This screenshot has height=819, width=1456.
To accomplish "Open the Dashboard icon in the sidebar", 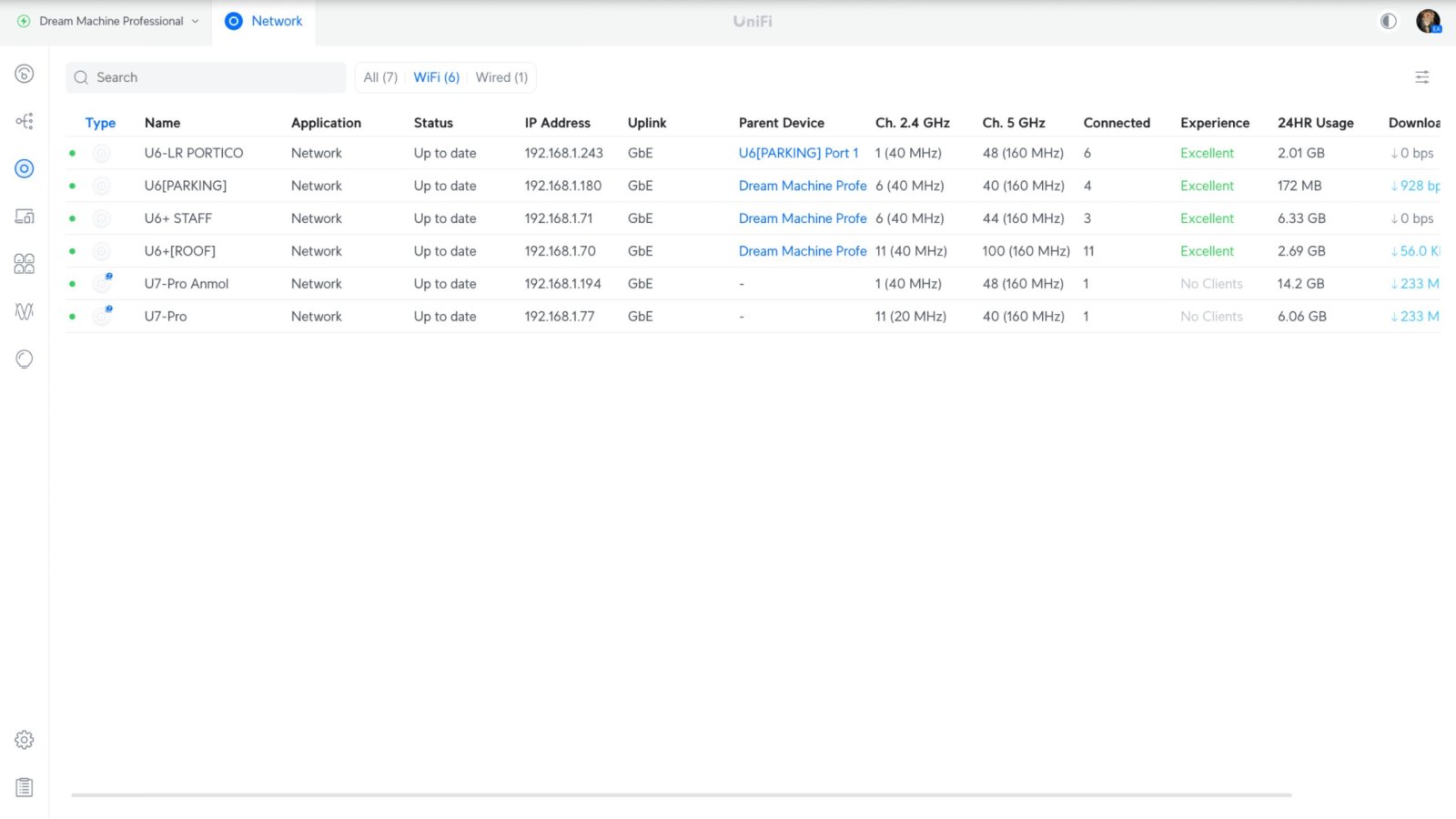I will 25,74.
